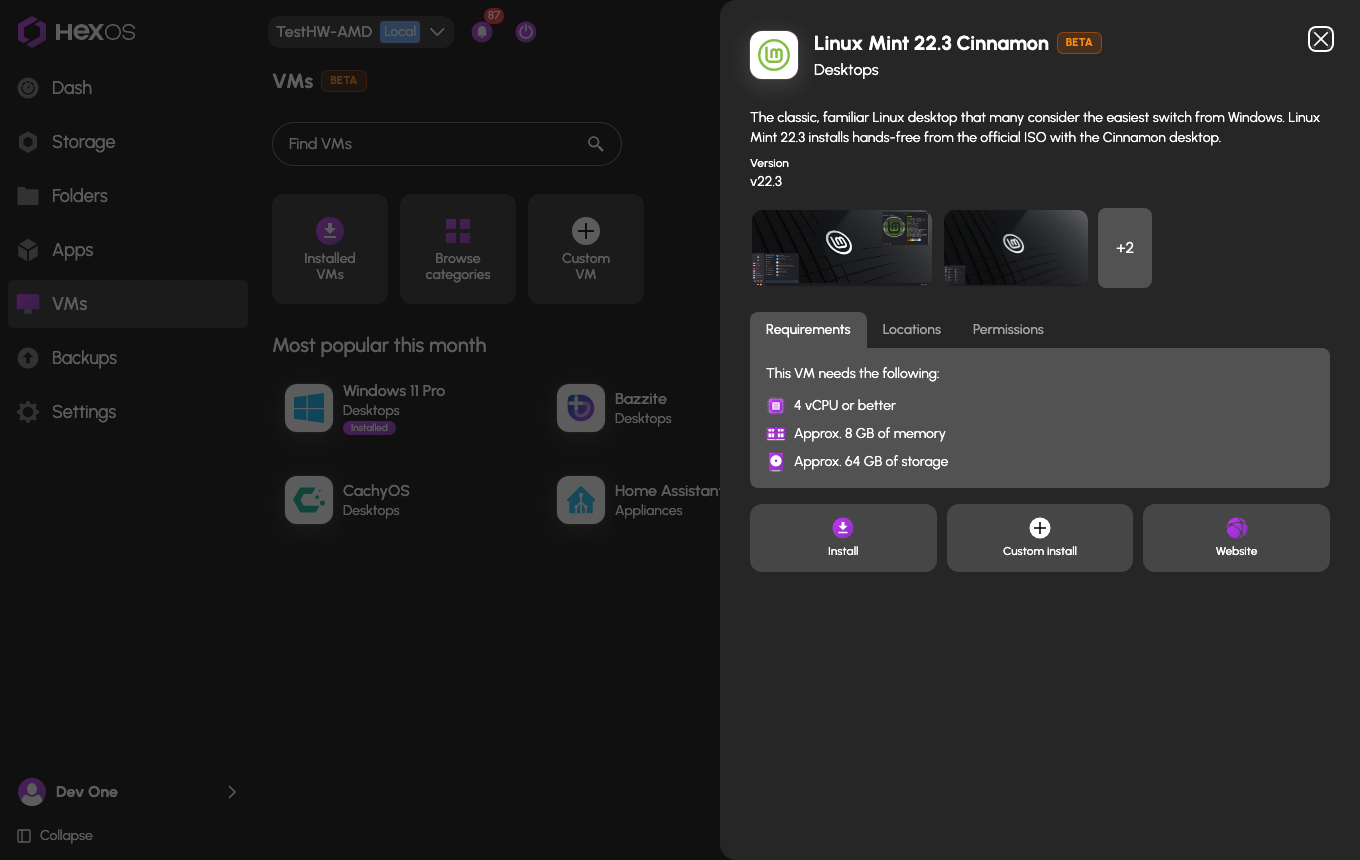
Task: Click the "Most popular this month" heading
Action: pyautogui.click(x=380, y=346)
